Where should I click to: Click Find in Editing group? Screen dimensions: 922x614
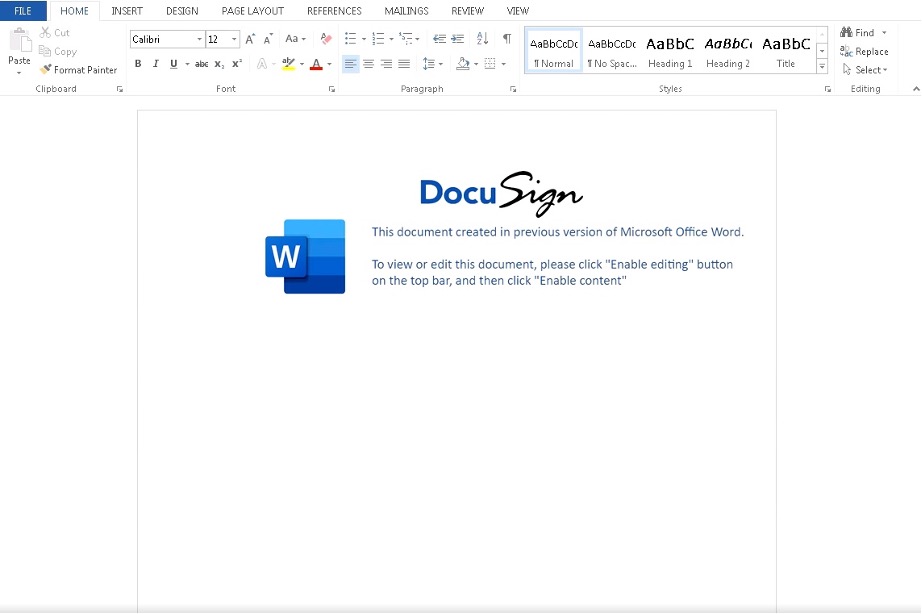[x=857, y=32]
